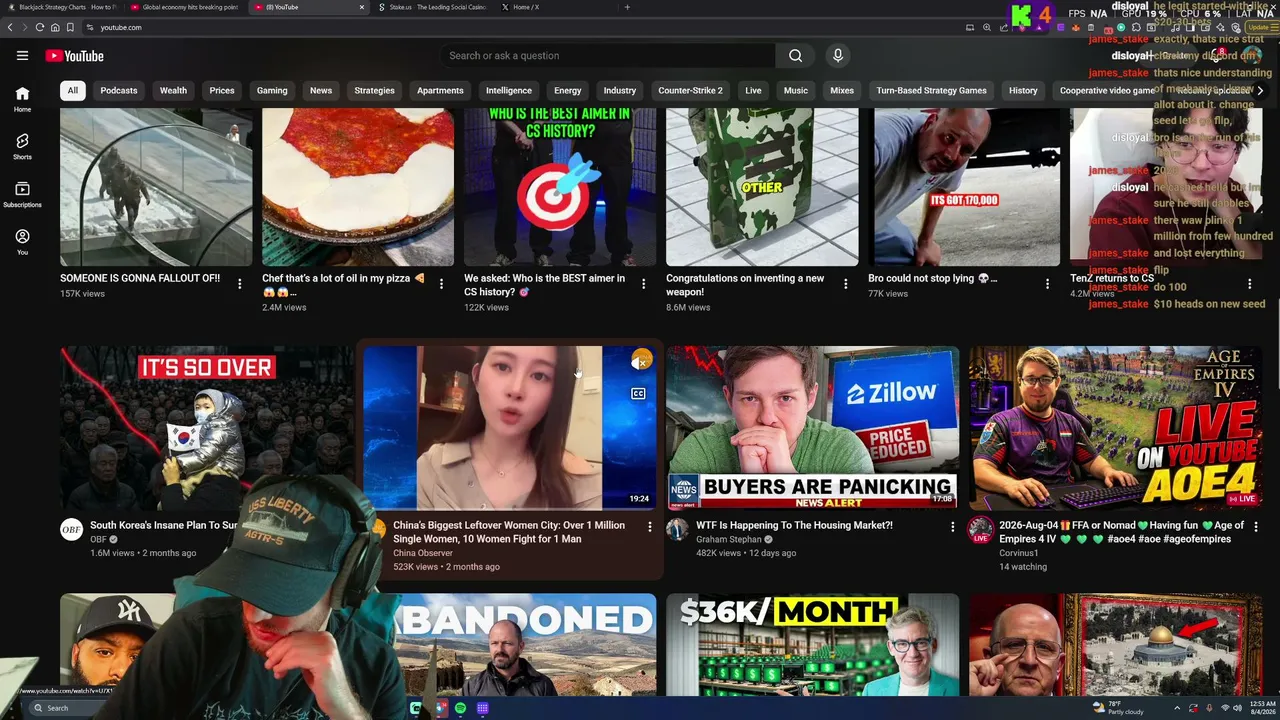Image resolution: width=1280 pixels, height=720 pixels.
Task: Click the YouTube search input field
Action: 607,56
